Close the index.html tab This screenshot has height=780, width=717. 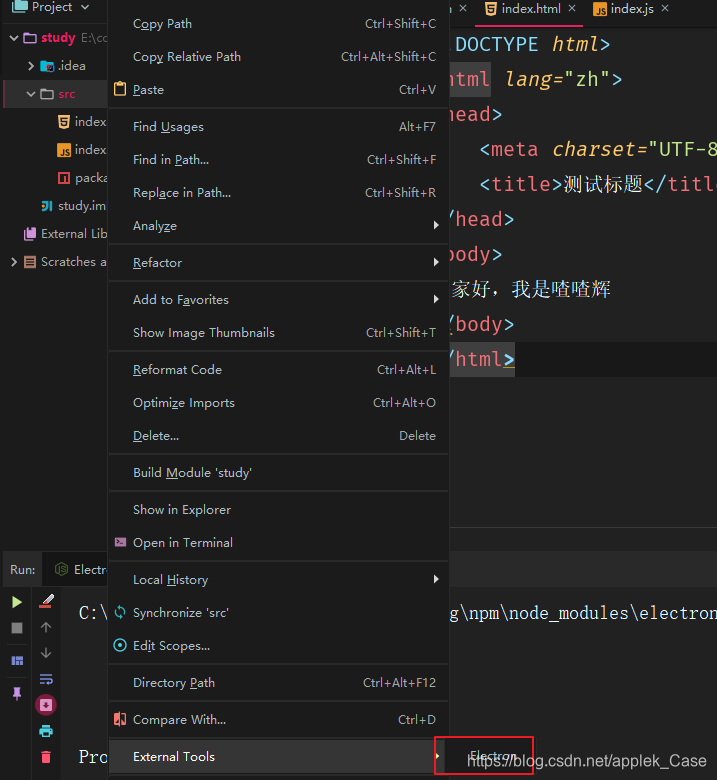(572, 8)
